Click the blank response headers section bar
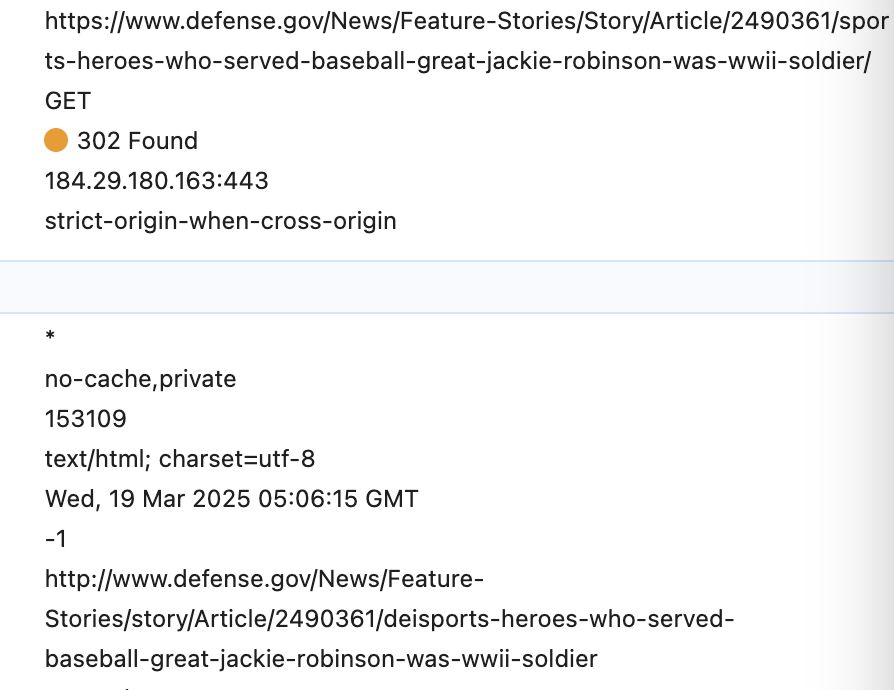The image size is (894, 690). (447, 287)
